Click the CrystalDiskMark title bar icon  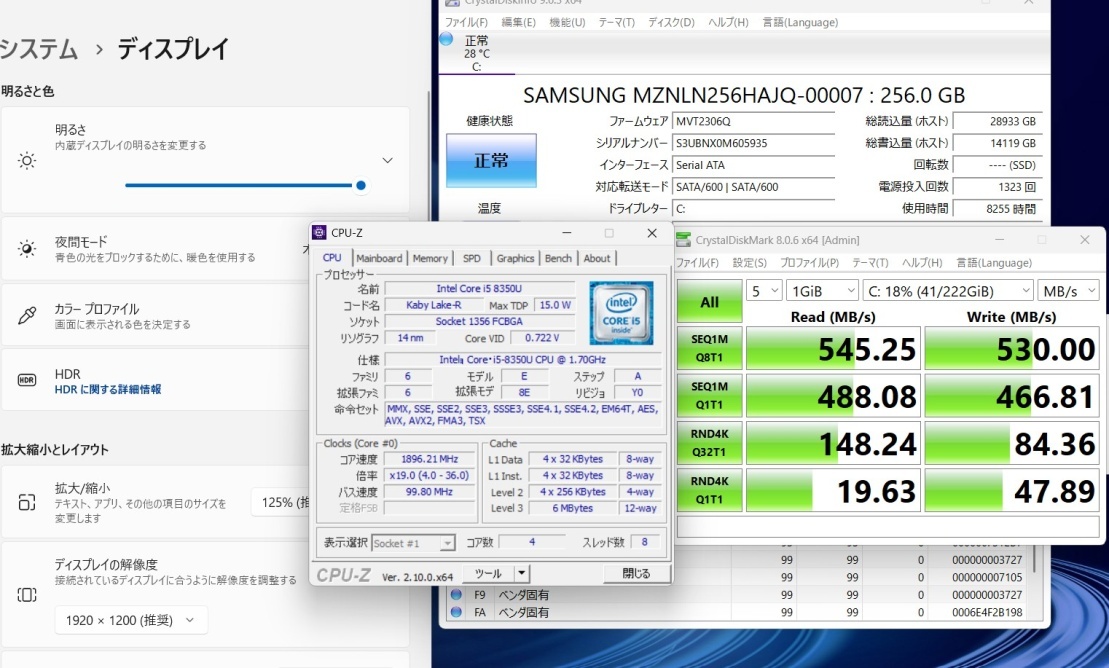pyautogui.click(x=683, y=240)
